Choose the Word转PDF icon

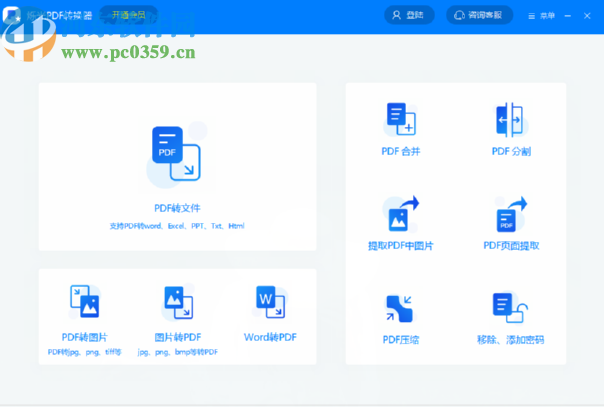tap(270, 302)
